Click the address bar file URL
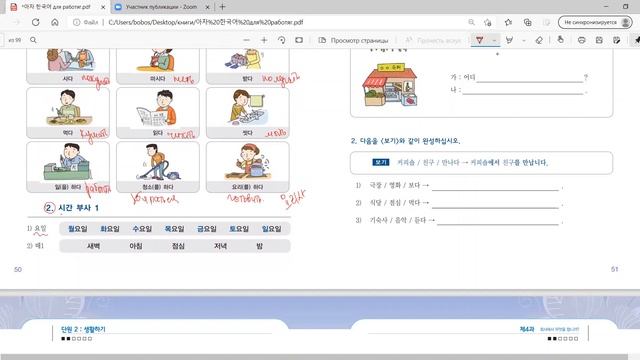 (x=206, y=22)
